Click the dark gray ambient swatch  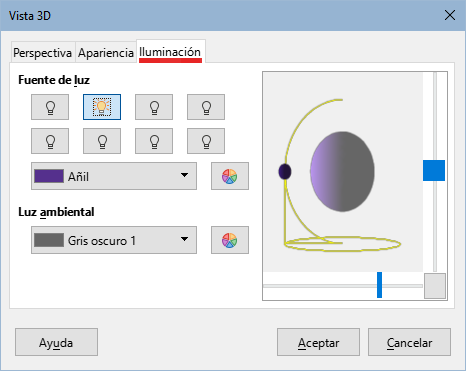coord(49,240)
